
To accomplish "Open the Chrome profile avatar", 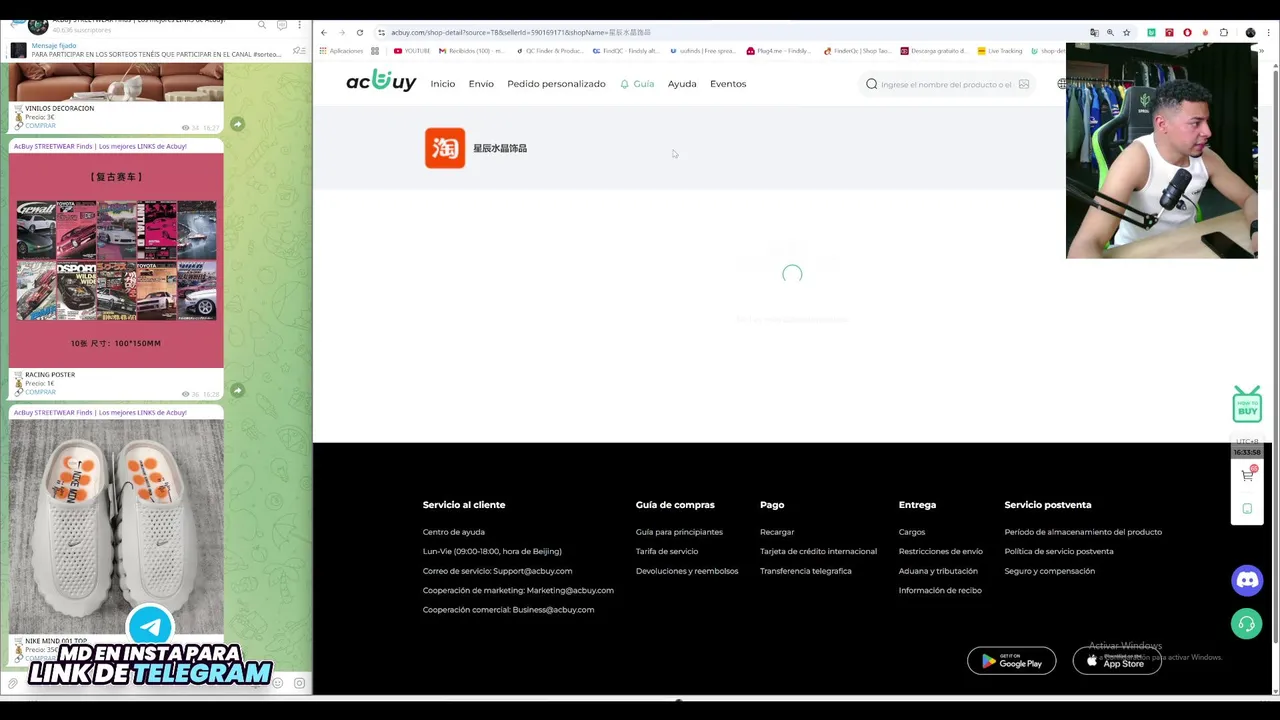I will 1250,32.
